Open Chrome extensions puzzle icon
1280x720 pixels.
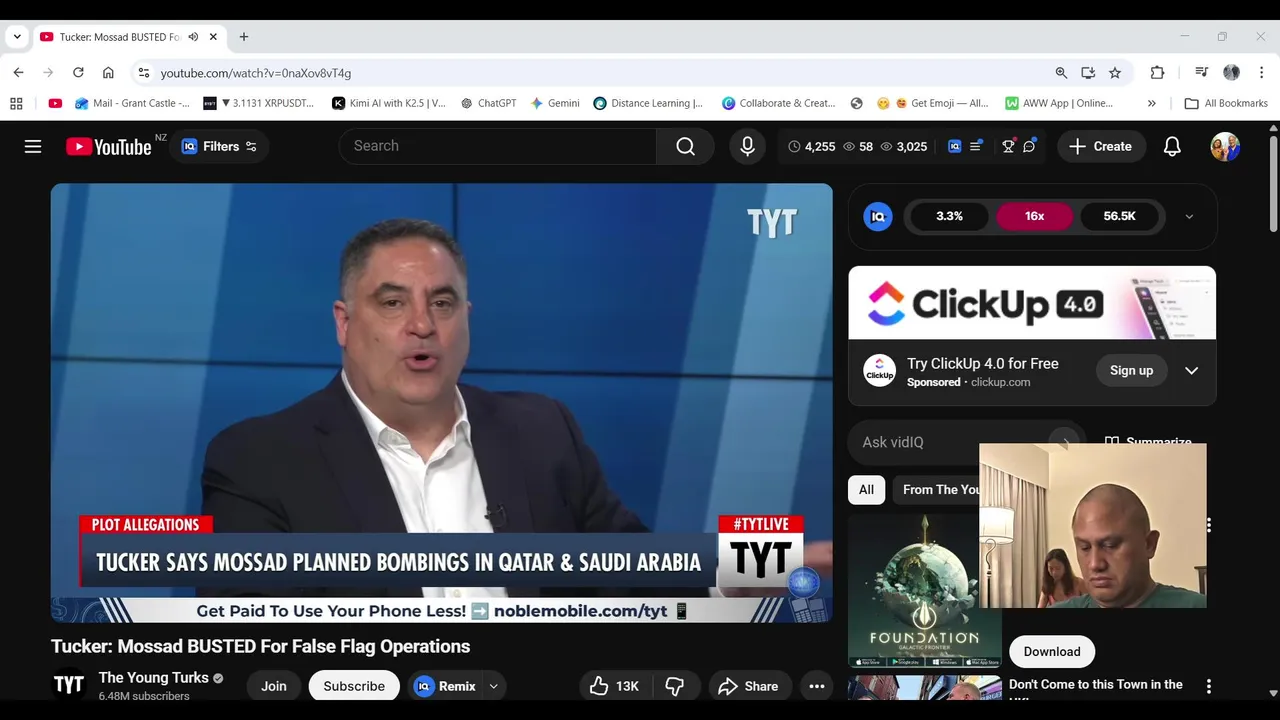click(x=1157, y=73)
